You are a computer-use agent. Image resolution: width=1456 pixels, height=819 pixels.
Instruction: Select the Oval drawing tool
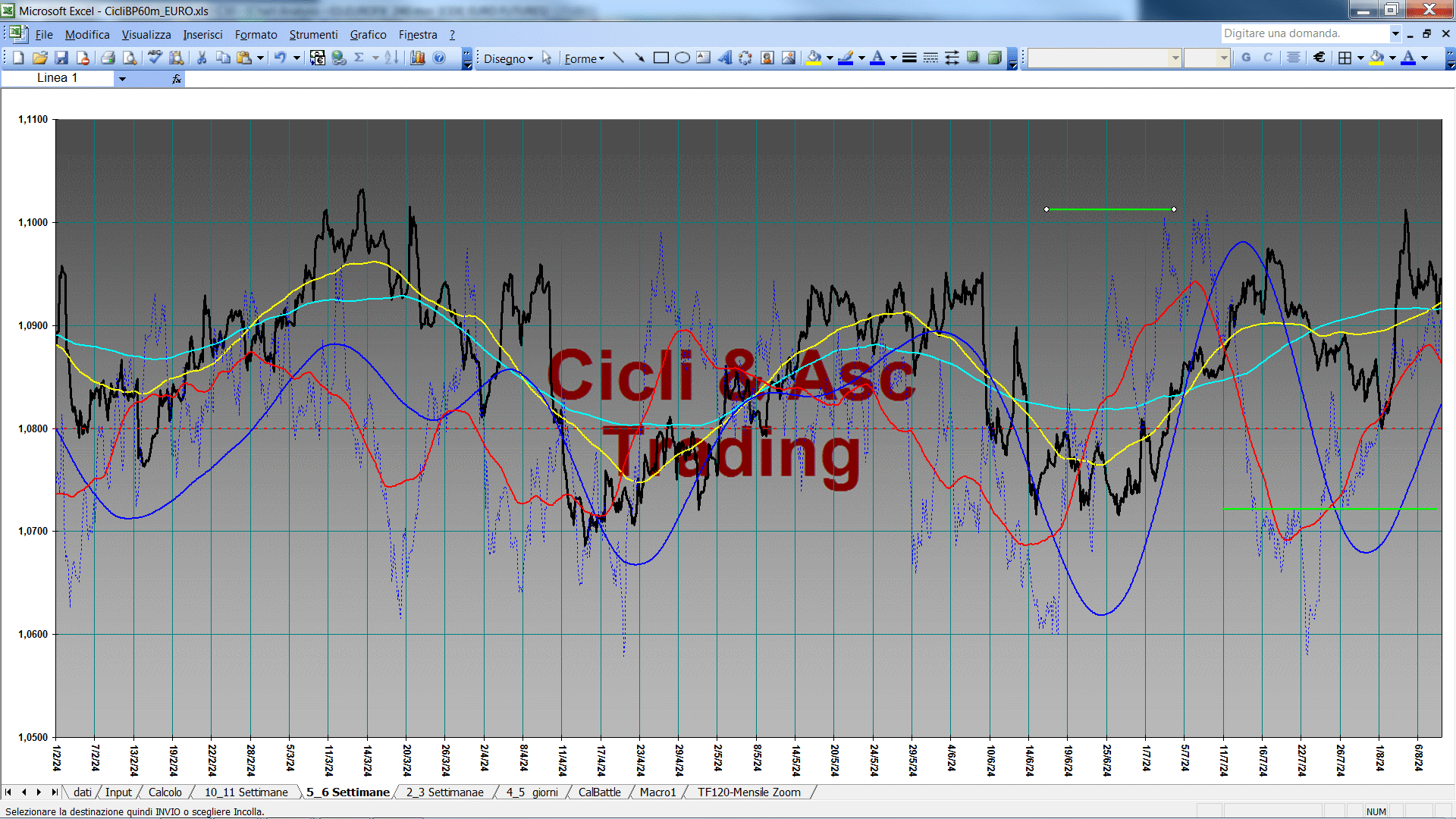[x=682, y=58]
